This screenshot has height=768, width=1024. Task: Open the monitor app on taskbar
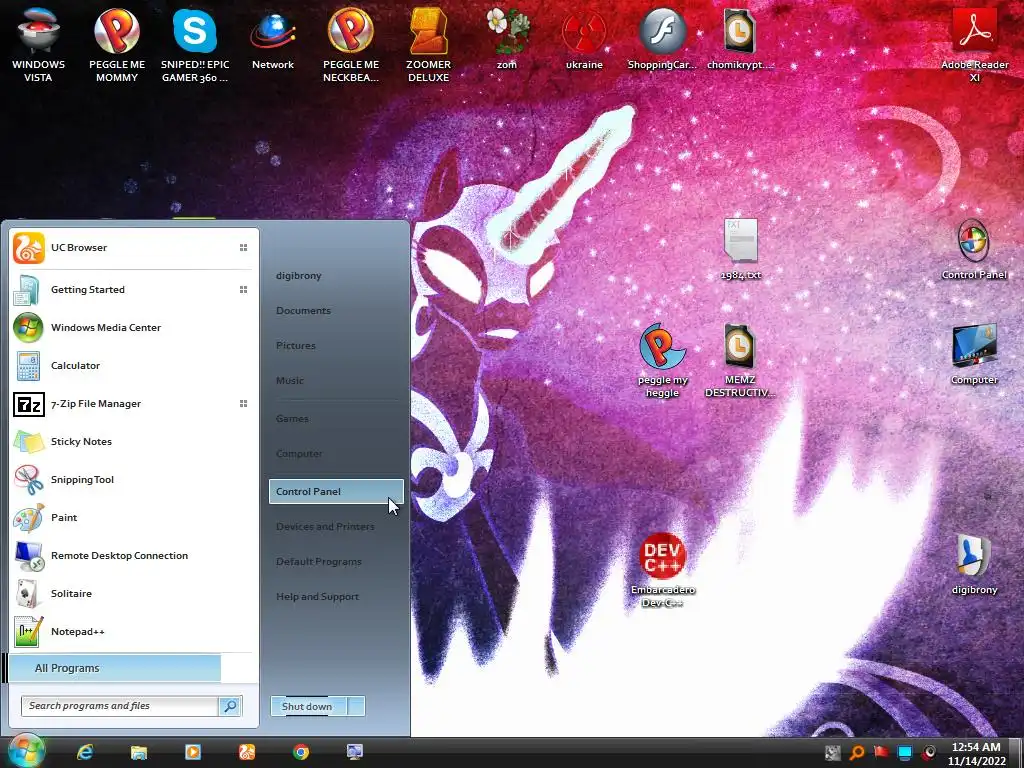pyautogui.click(x=355, y=752)
